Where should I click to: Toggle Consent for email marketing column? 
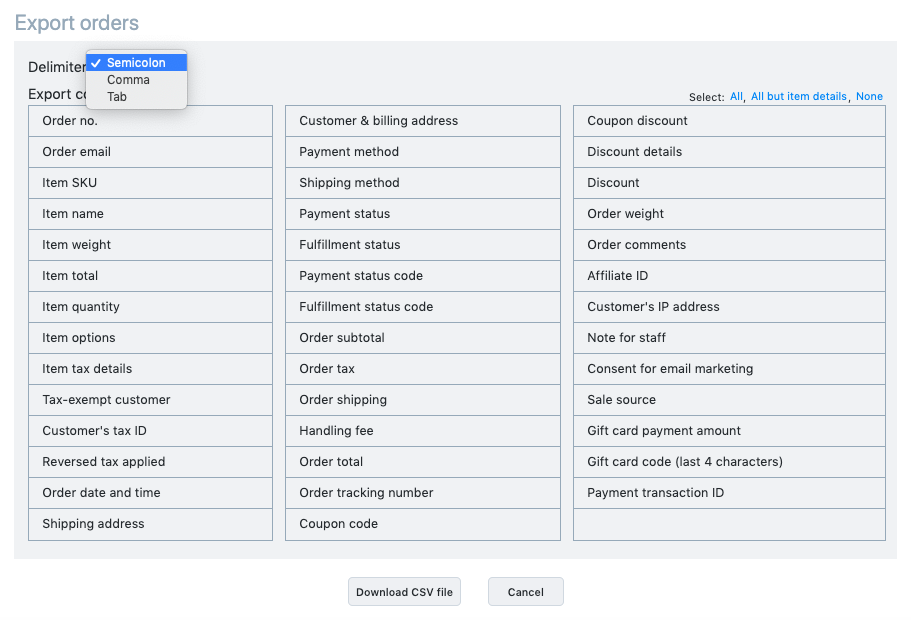click(x=729, y=369)
